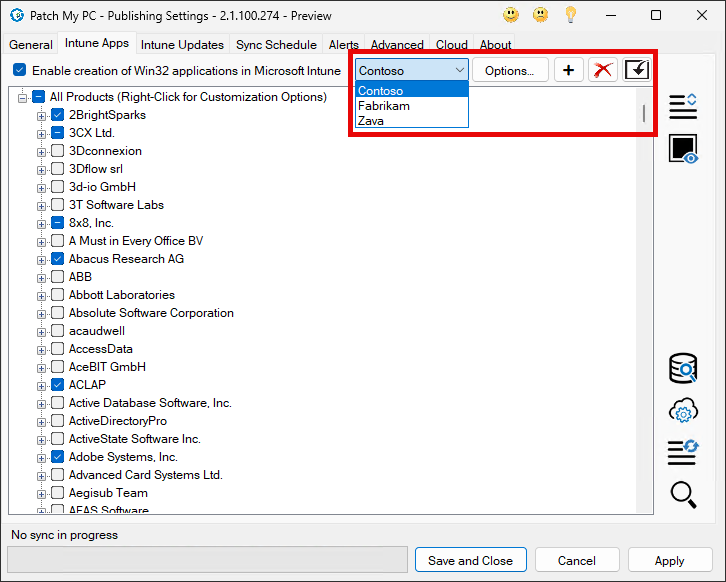
Task: Click the happy smiley feedback icon
Action: coord(511,15)
